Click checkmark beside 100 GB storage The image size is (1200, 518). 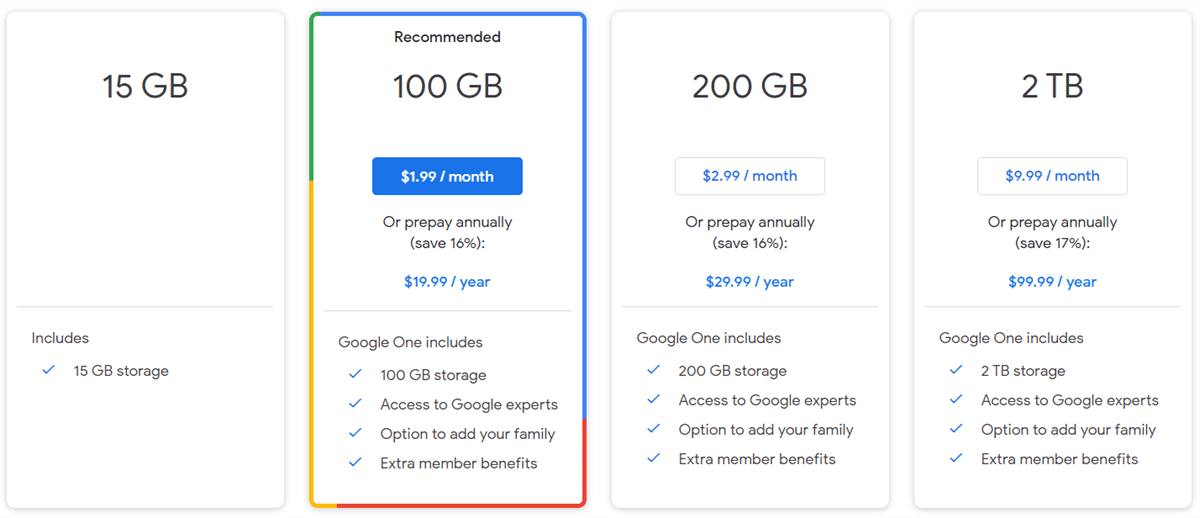click(x=355, y=374)
